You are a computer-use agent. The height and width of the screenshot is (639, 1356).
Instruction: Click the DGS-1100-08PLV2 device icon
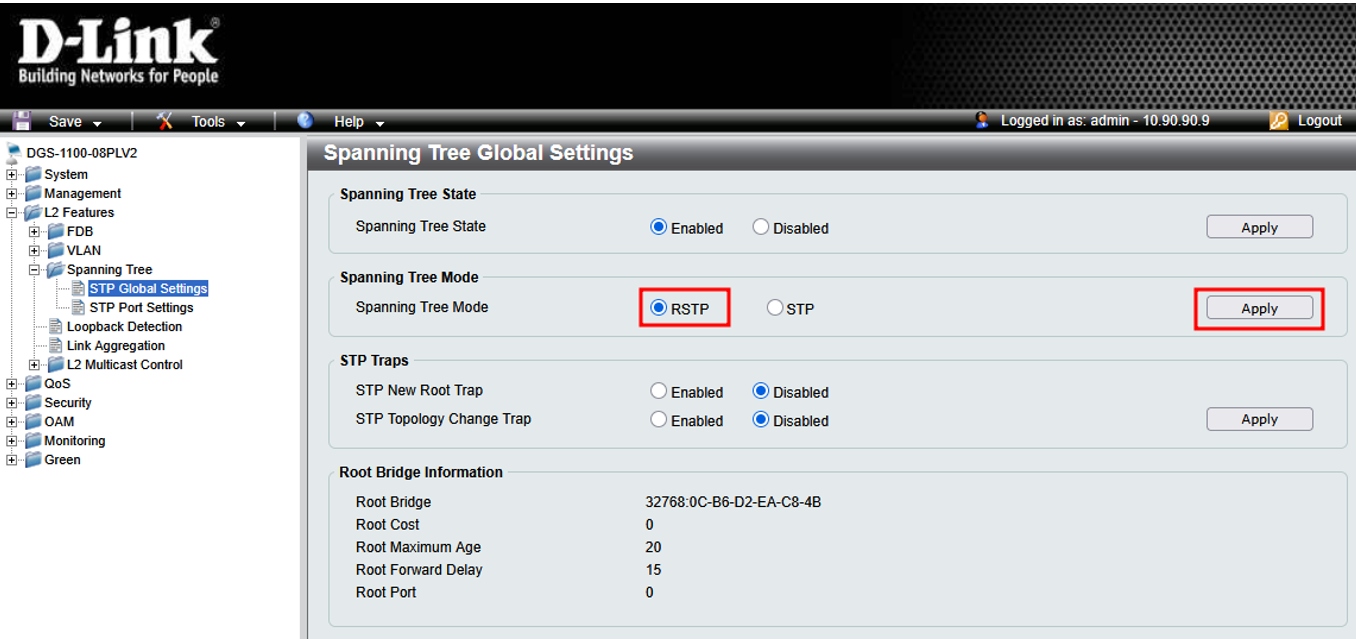(x=13, y=154)
